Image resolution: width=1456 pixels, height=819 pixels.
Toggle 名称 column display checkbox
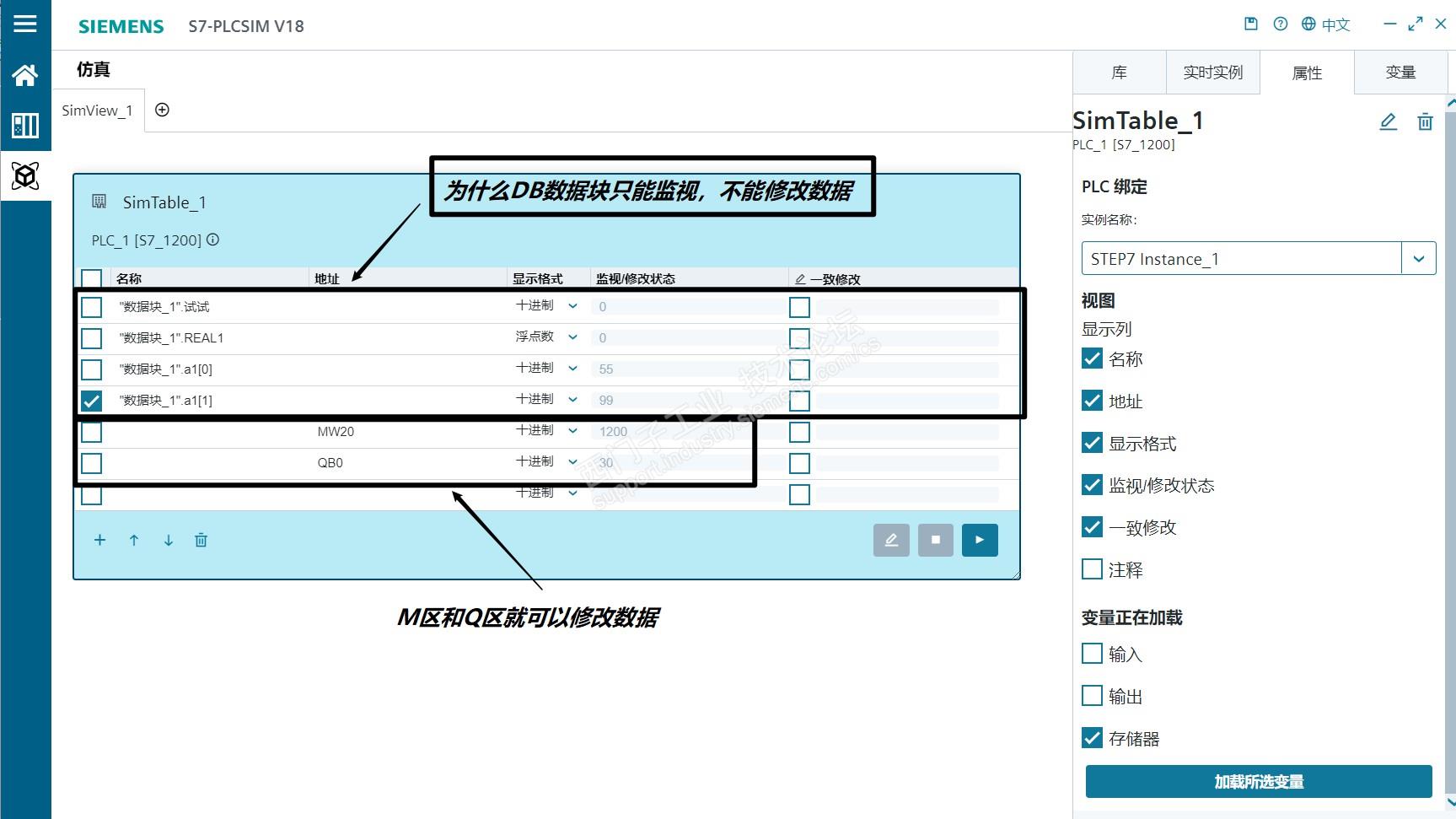click(1092, 358)
